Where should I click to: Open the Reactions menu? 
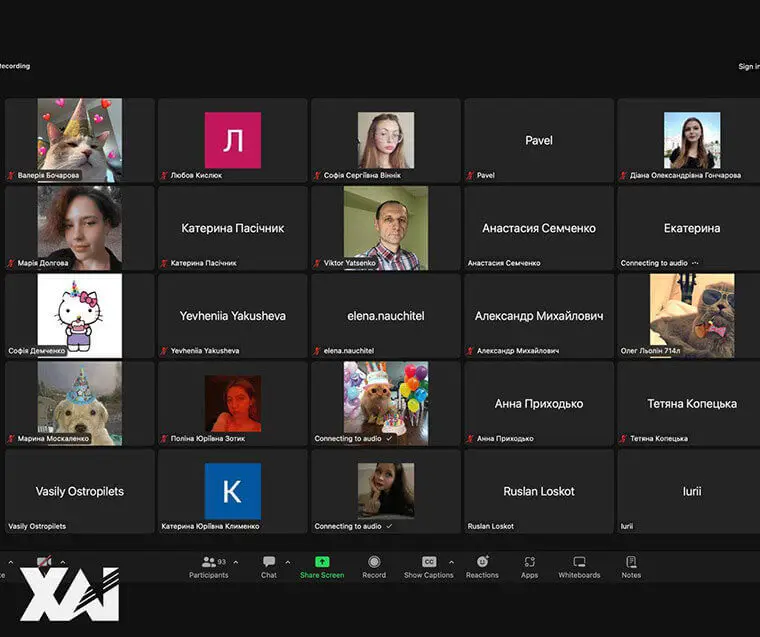tap(482, 565)
